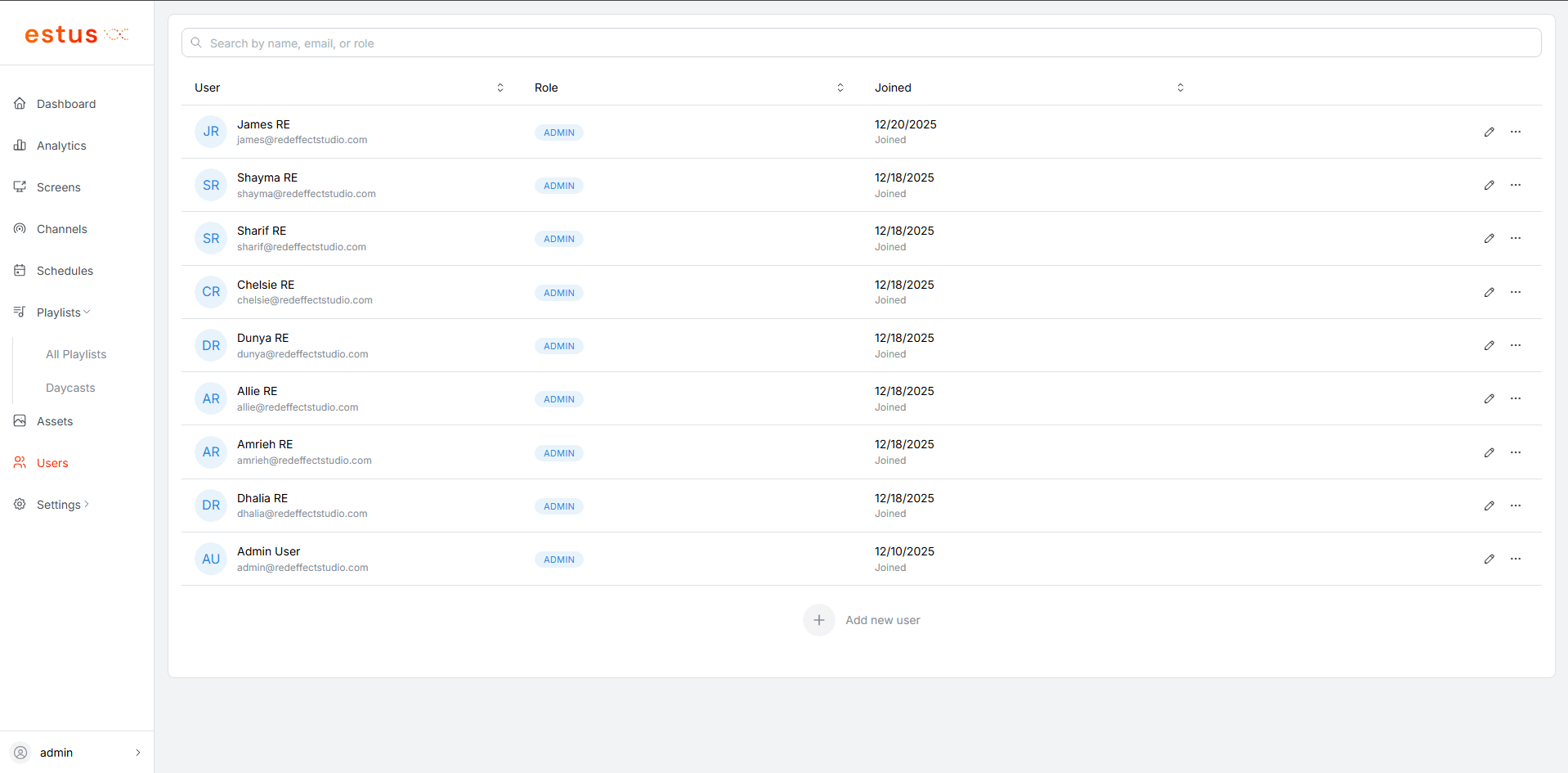1568x773 pixels.
Task: Click the joined date 12/20/2025
Action: pyautogui.click(x=906, y=124)
